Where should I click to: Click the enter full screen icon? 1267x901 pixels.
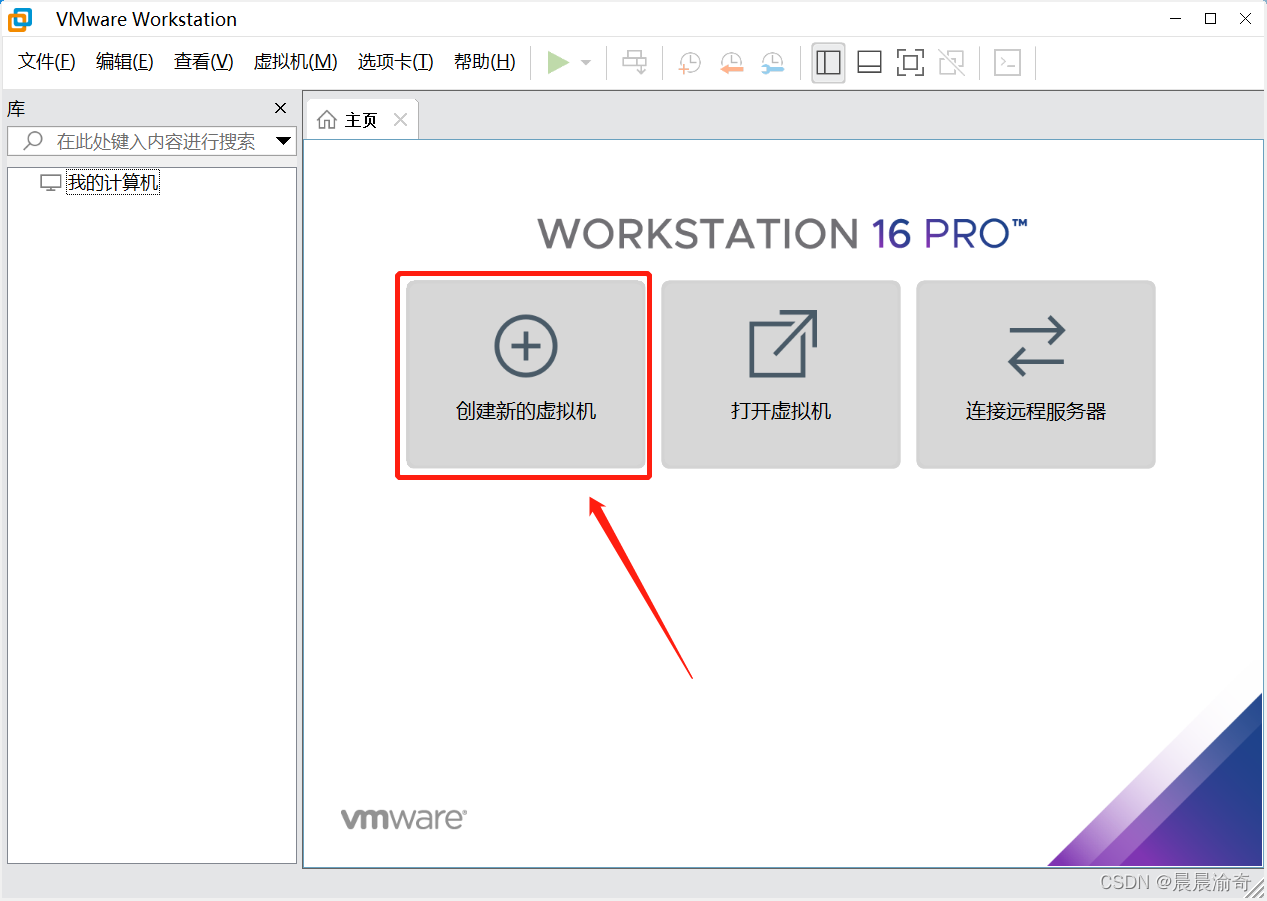pyautogui.click(x=910, y=62)
